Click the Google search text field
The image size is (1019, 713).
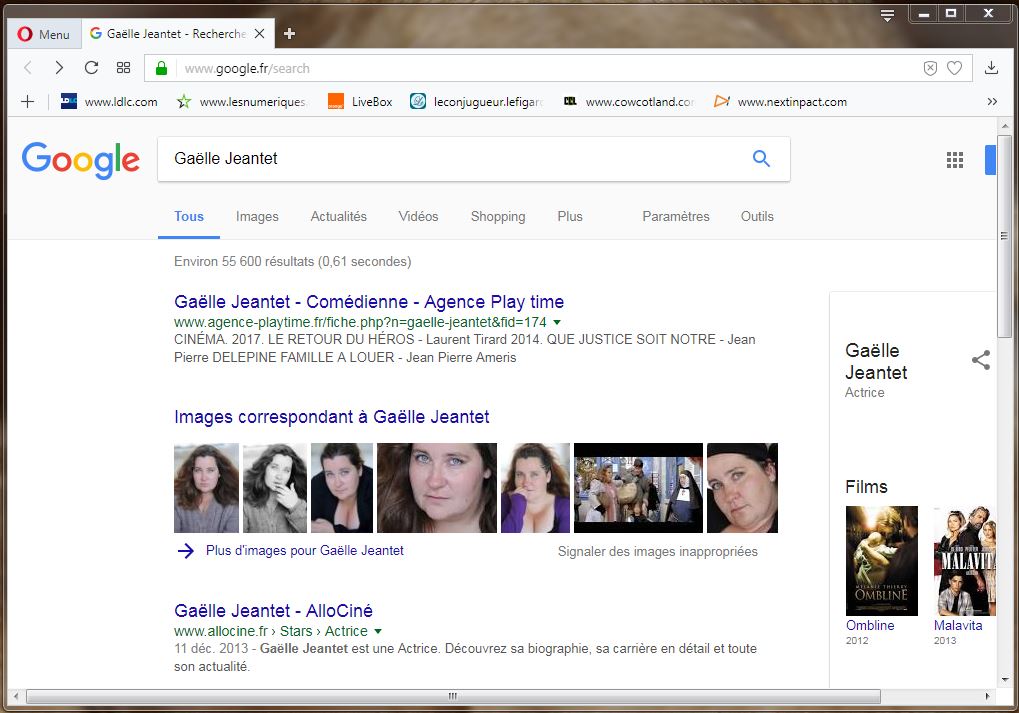point(455,159)
